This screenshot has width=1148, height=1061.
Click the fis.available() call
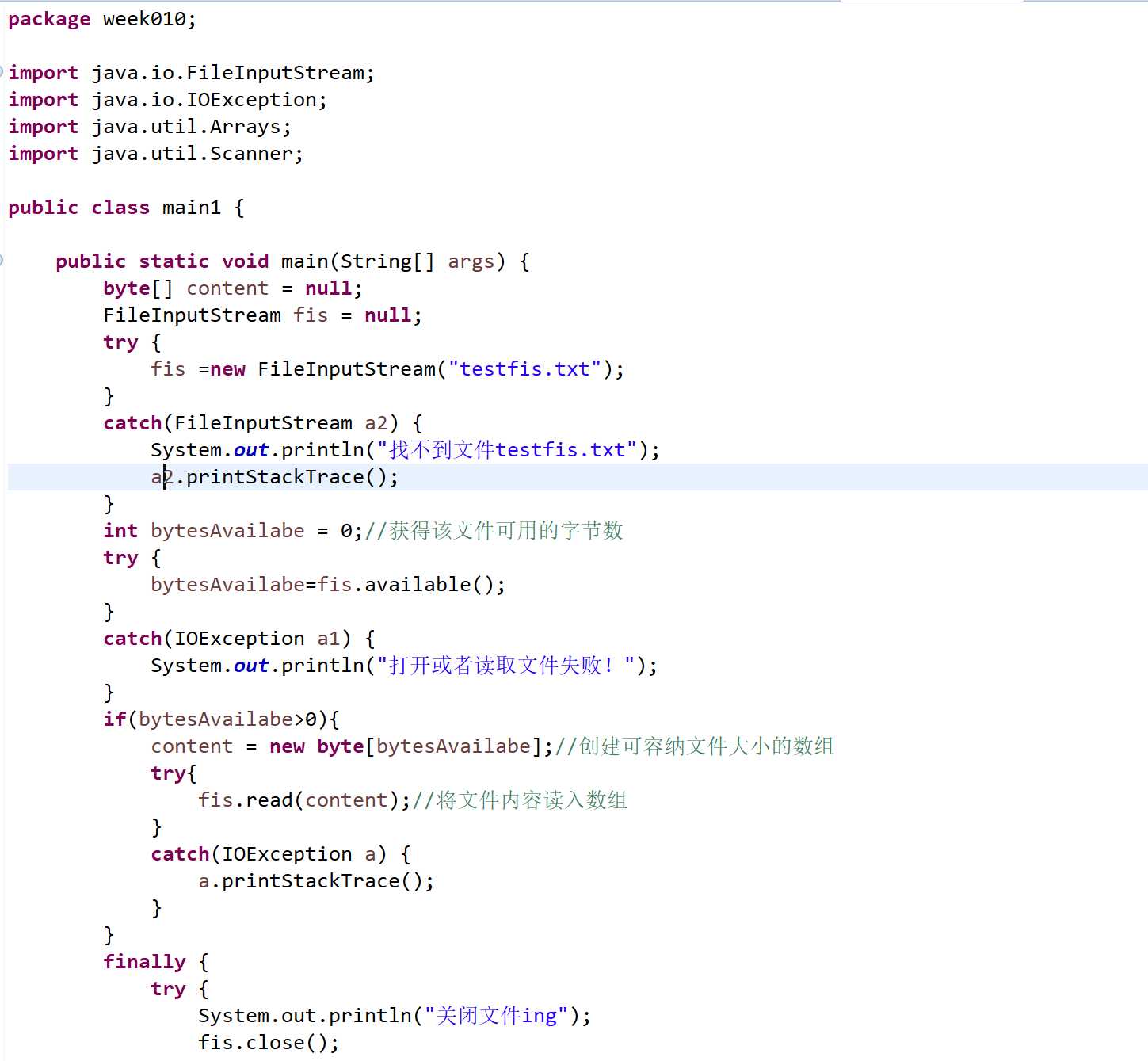point(410,585)
